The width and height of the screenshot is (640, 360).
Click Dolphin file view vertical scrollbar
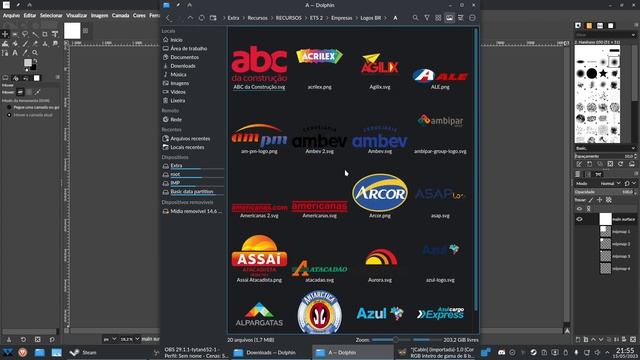(x=476, y=169)
